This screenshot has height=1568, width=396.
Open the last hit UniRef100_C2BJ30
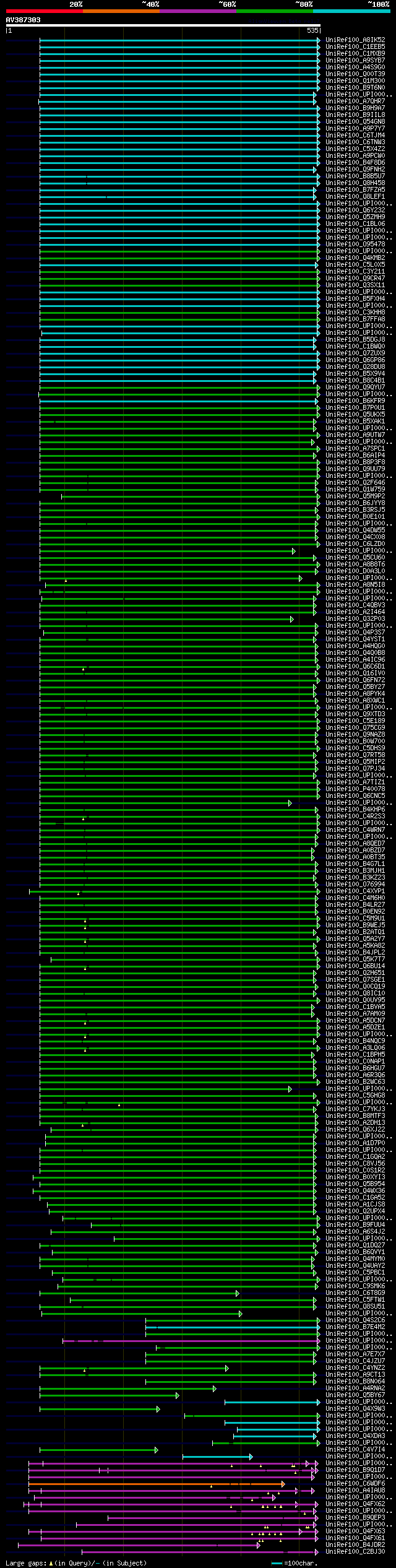[355, 1552]
